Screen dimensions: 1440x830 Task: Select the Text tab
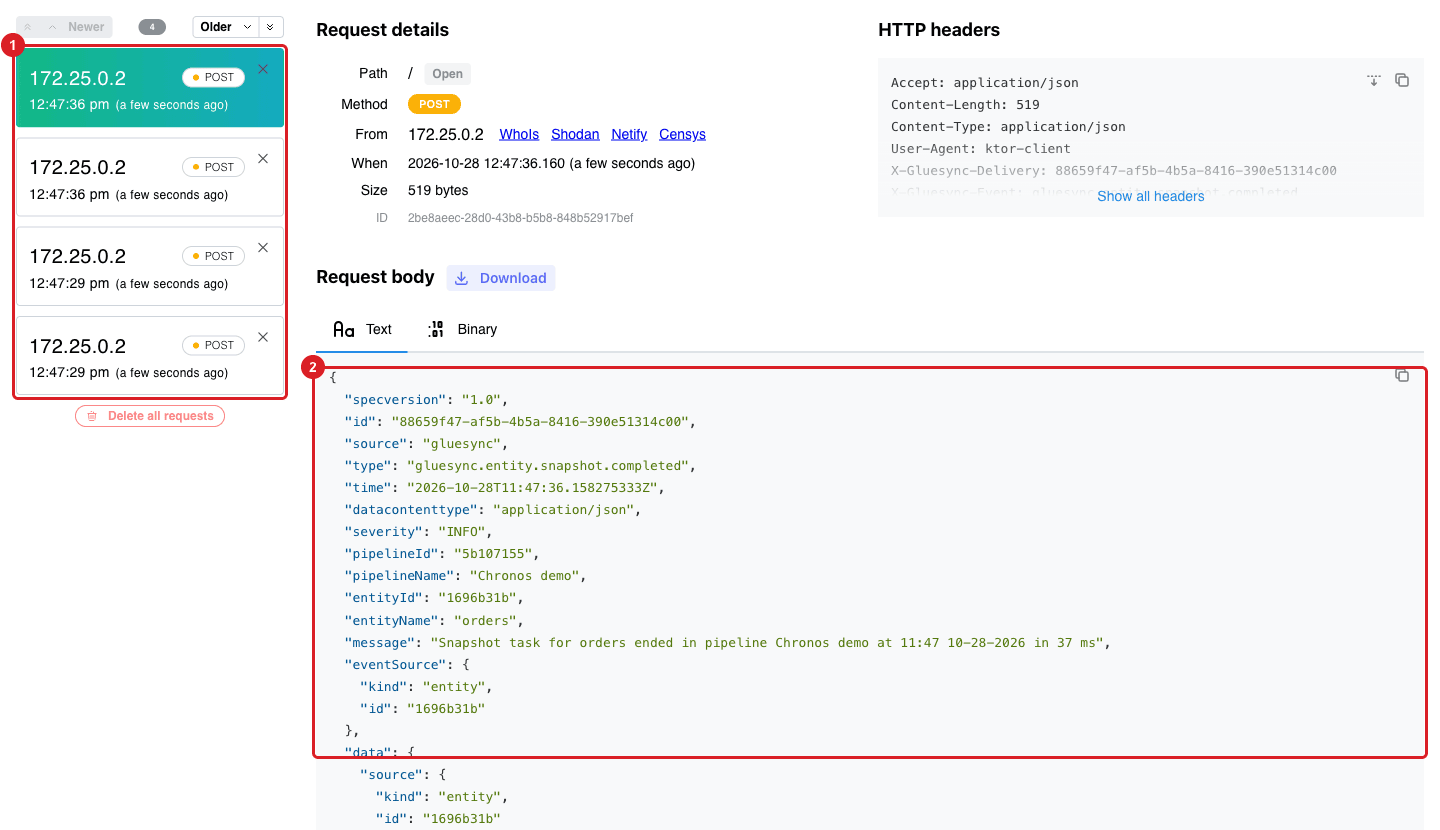362,329
